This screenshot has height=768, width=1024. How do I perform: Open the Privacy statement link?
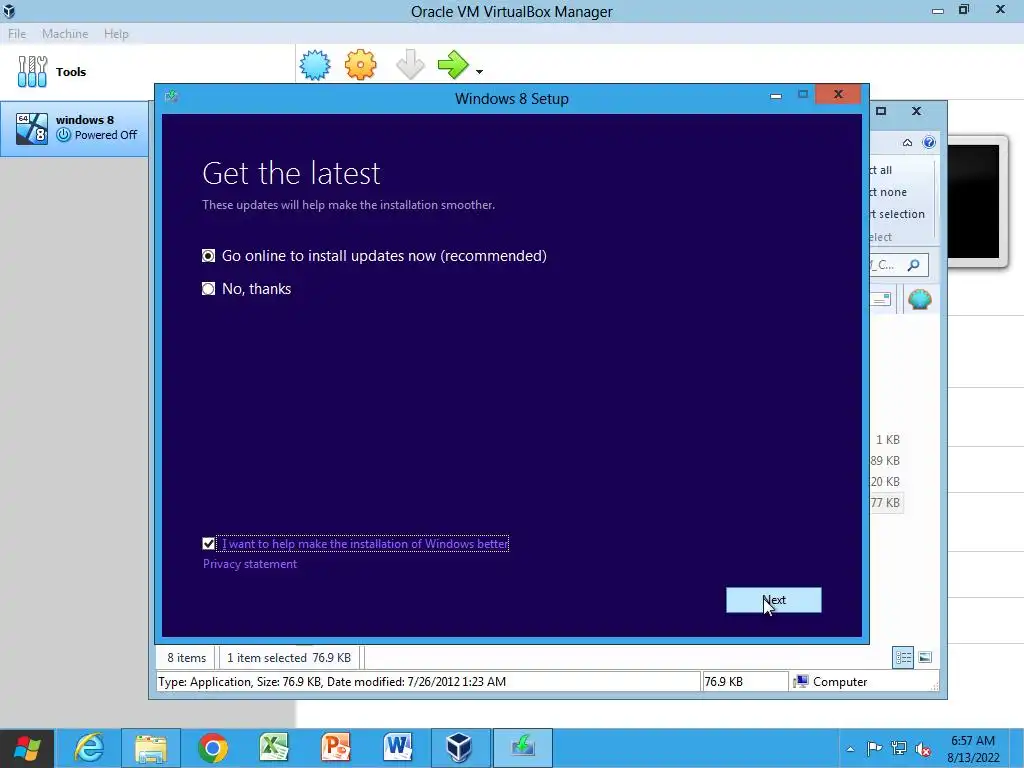(249, 564)
